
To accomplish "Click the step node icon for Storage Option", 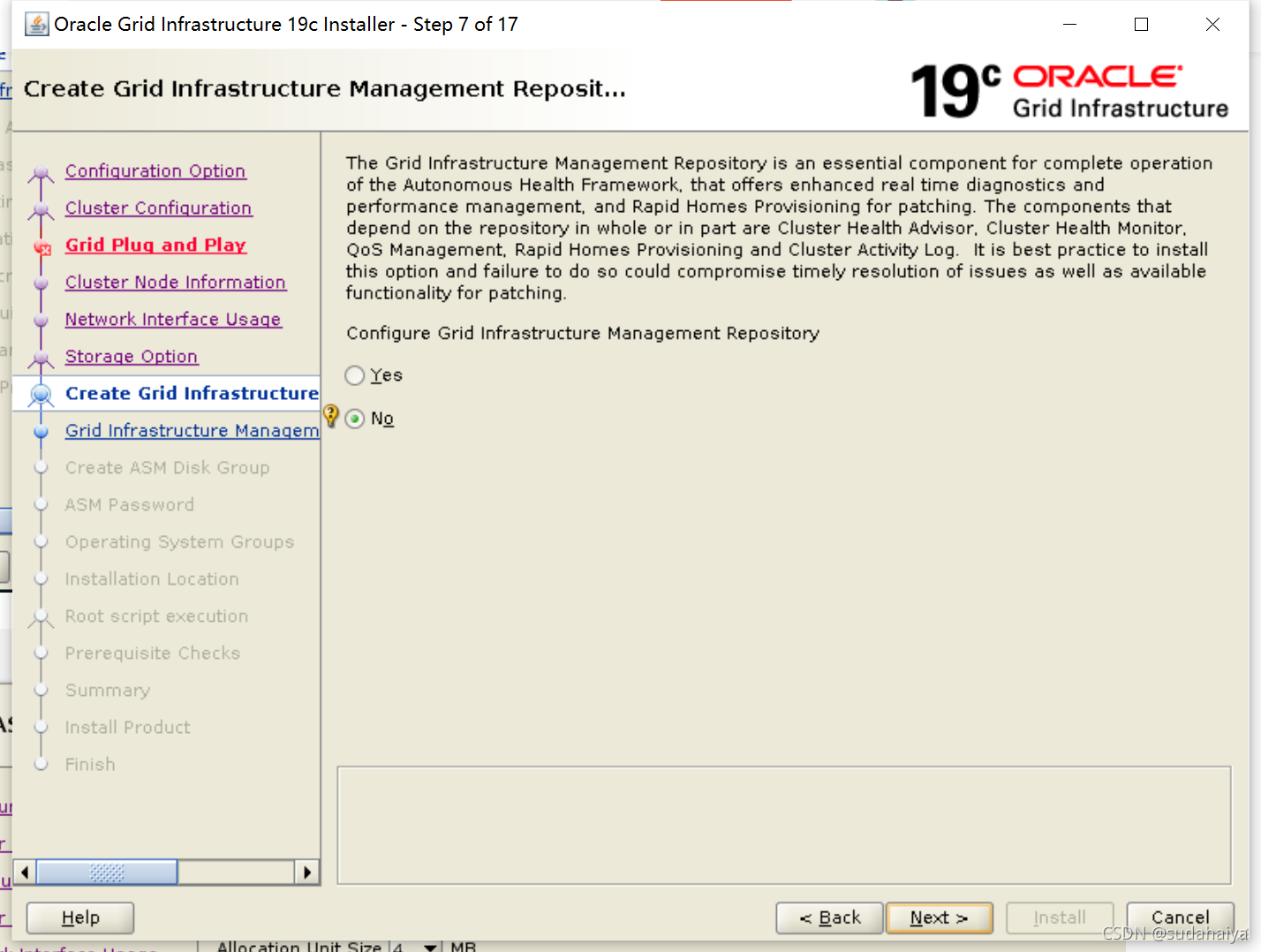I will tap(41, 358).
